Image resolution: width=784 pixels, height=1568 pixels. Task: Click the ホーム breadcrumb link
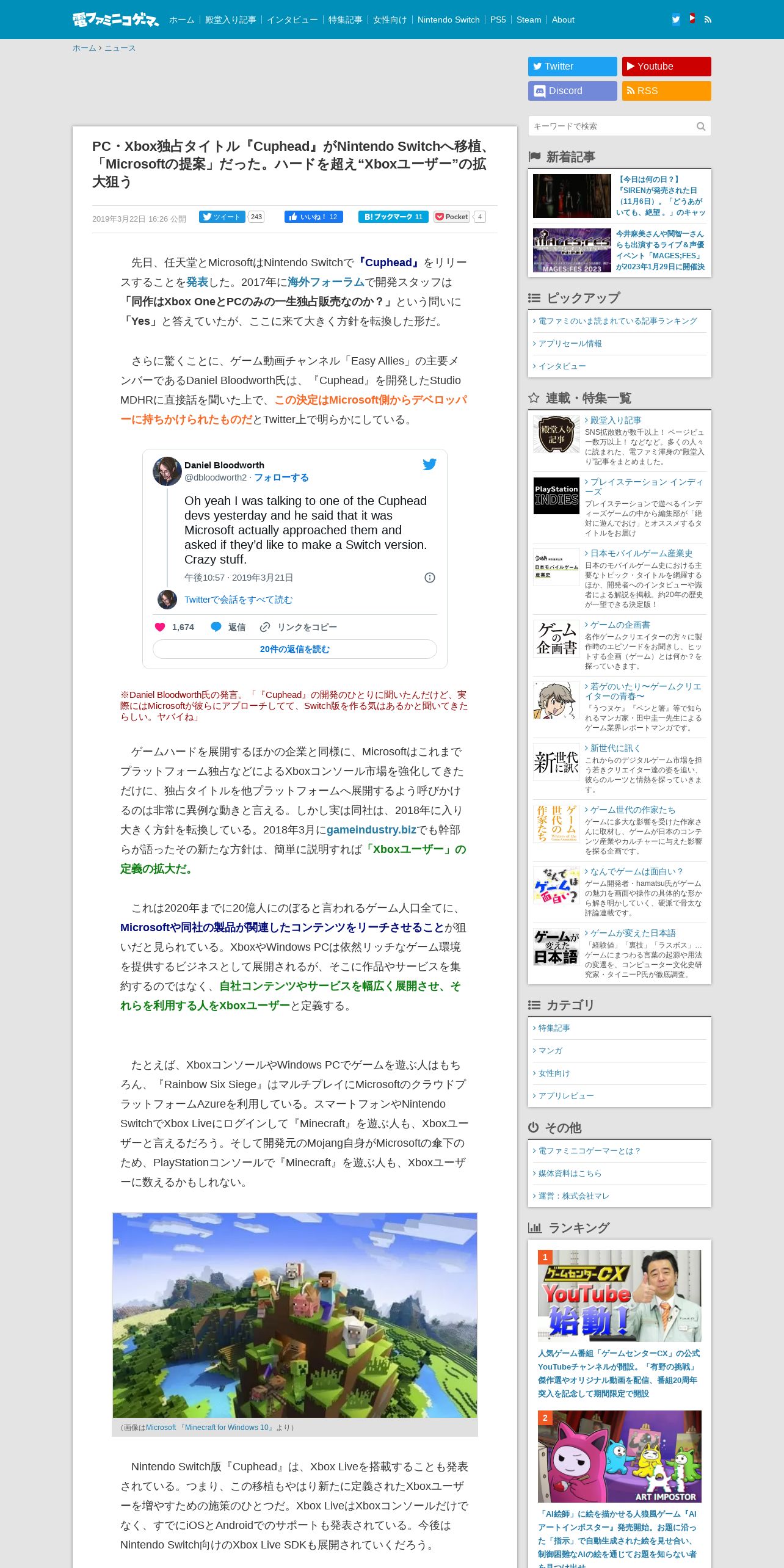point(84,48)
